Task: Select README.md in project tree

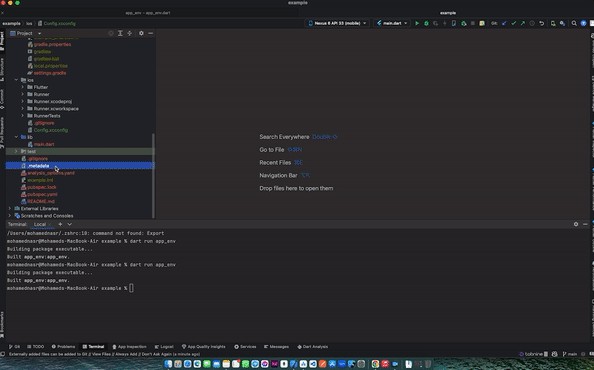Action: pyautogui.click(x=41, y=201)
